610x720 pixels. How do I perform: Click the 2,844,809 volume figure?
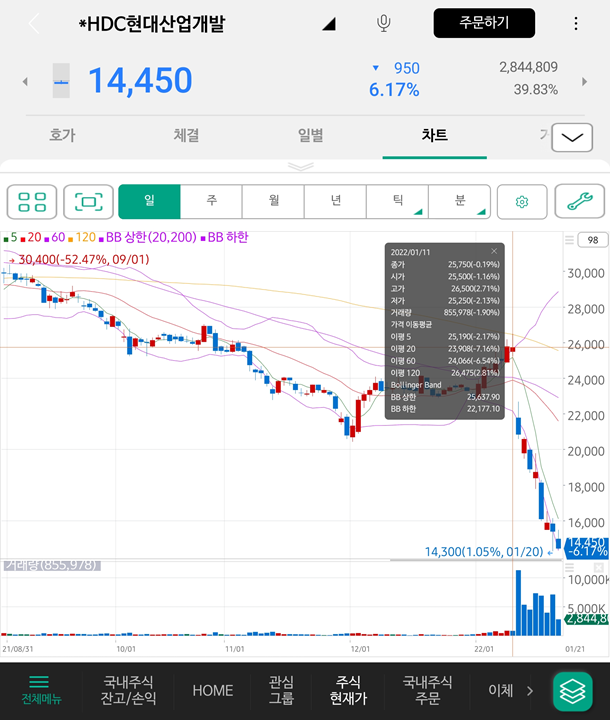(x=528, y=67)
